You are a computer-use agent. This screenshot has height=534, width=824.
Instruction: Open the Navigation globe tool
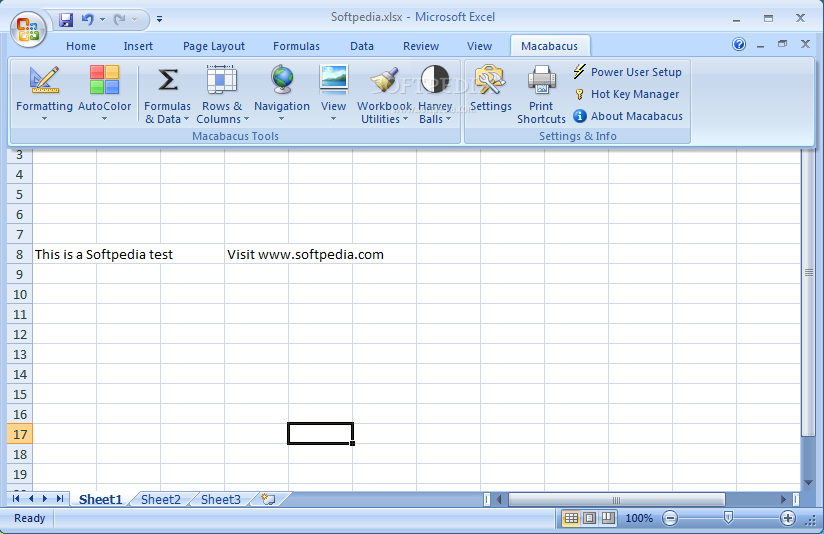[x=282, y=80]
